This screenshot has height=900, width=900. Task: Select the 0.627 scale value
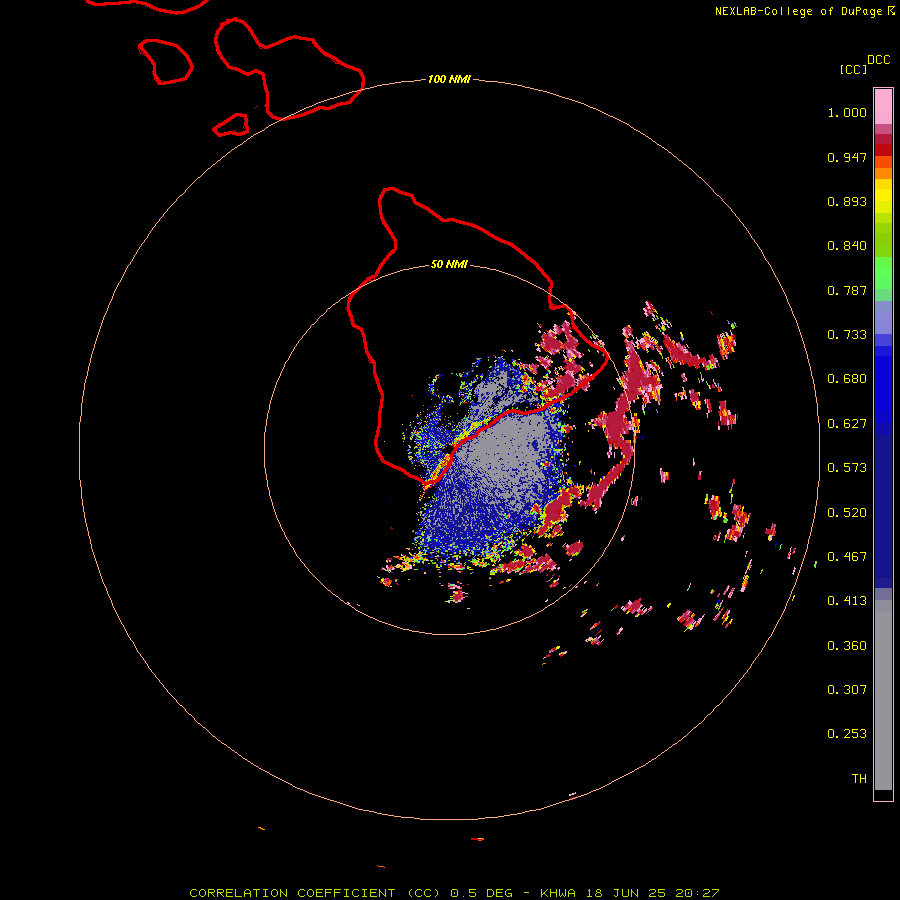[847, 424]
